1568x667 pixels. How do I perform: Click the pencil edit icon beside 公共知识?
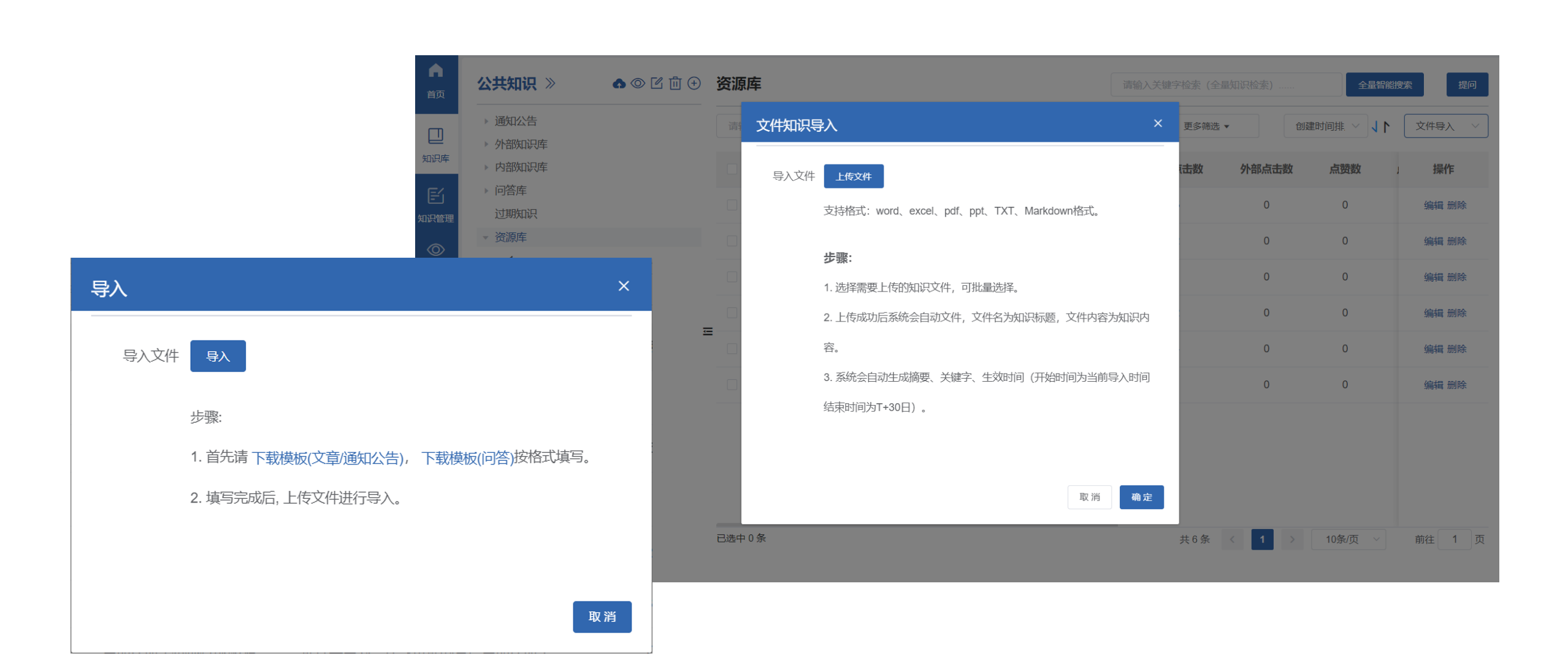pos(656,83)
